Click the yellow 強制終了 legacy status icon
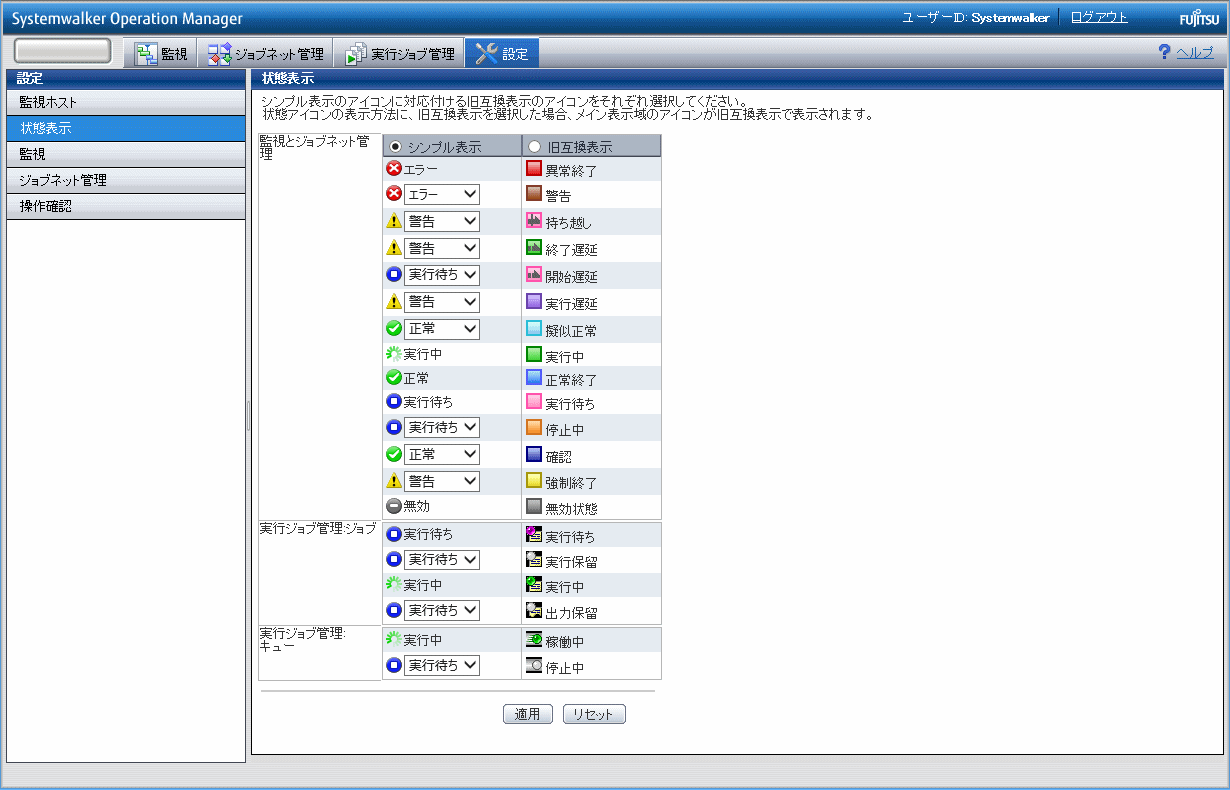The image size is (1230, 790). coord(534,481)
